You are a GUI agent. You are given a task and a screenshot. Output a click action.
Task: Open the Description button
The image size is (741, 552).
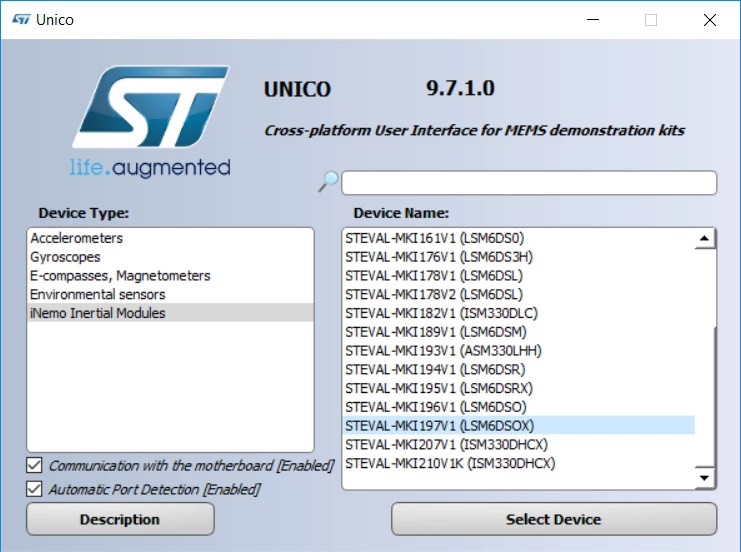pos(120,519)
